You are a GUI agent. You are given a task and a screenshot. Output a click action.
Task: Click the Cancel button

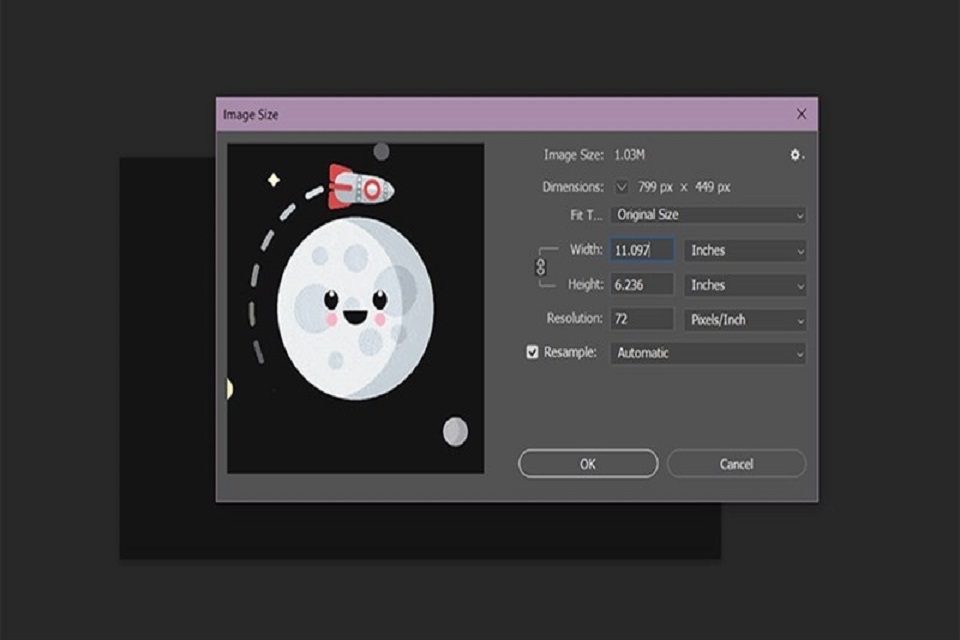736,464
